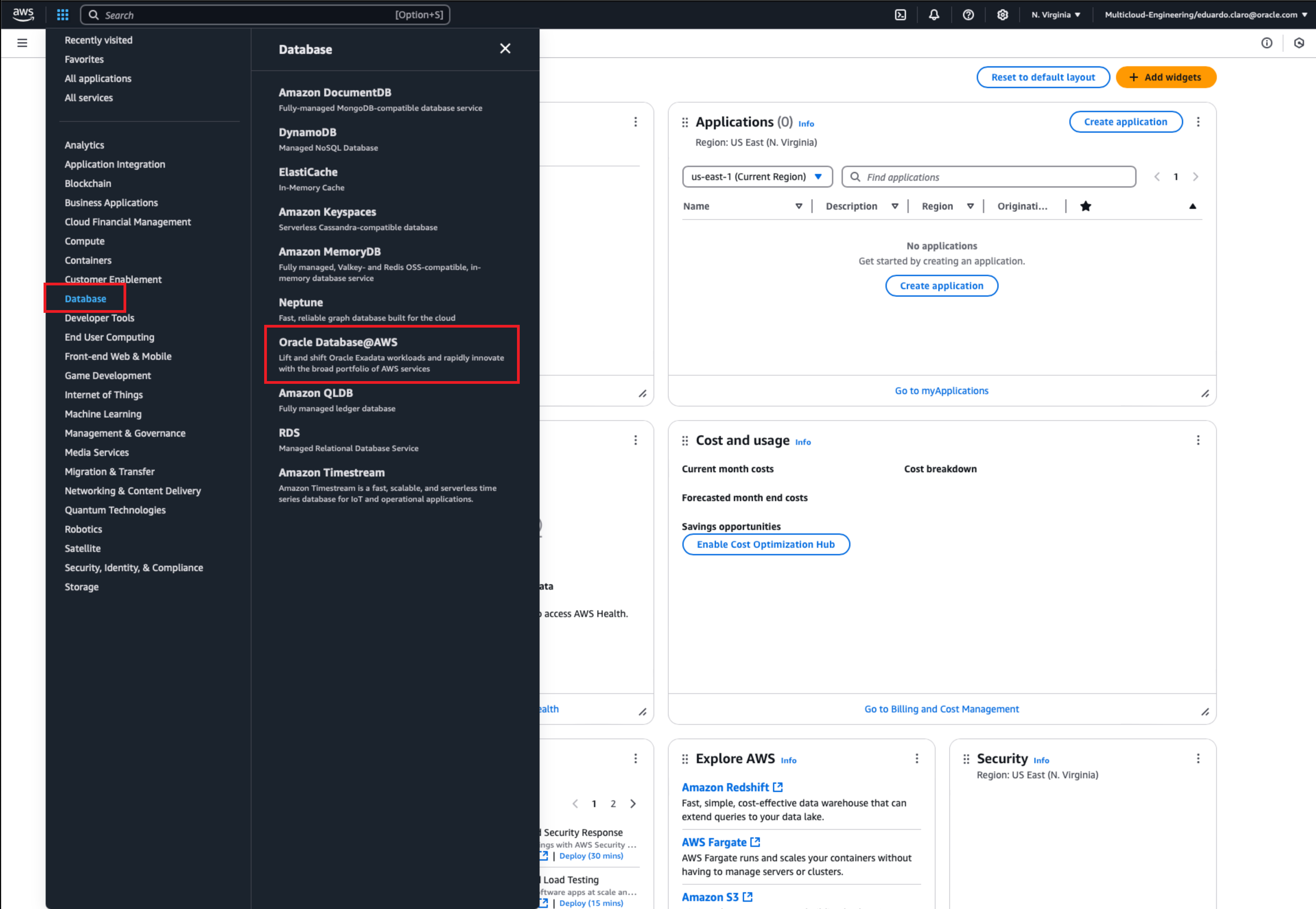Open the services grid icon
The image size is (1316, 909).
[63, 14]
